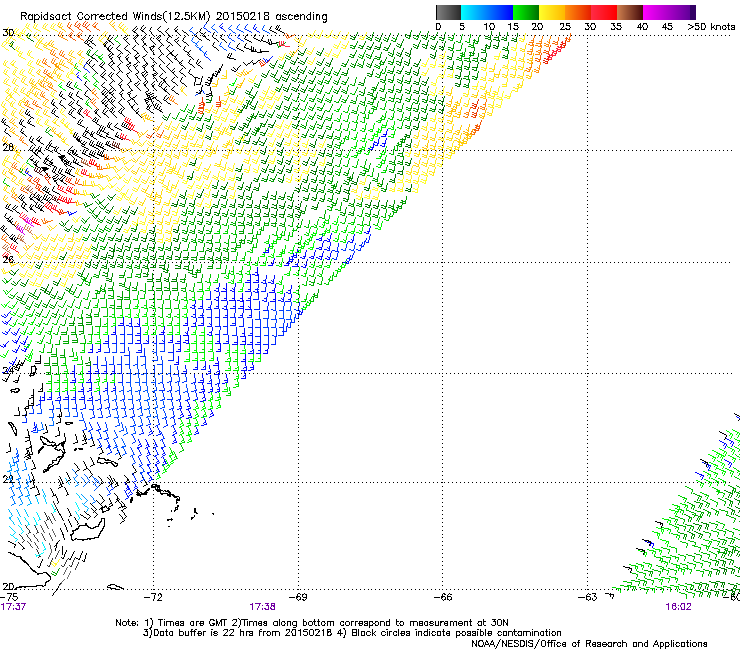Click the 'Rapidscat Corrected Winds(12.5KM)' title text
The image size is (740, 650).
tap(115, 17)
